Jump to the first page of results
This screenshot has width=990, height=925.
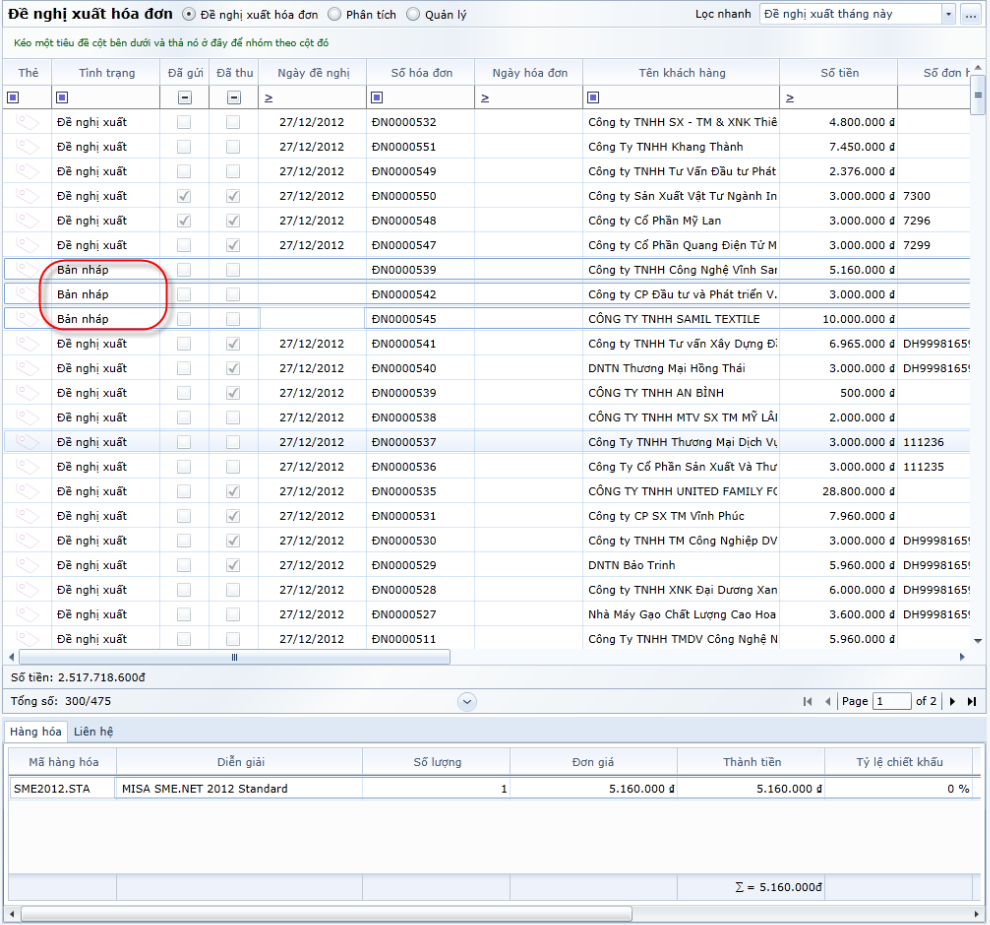(x=808, y=702)
